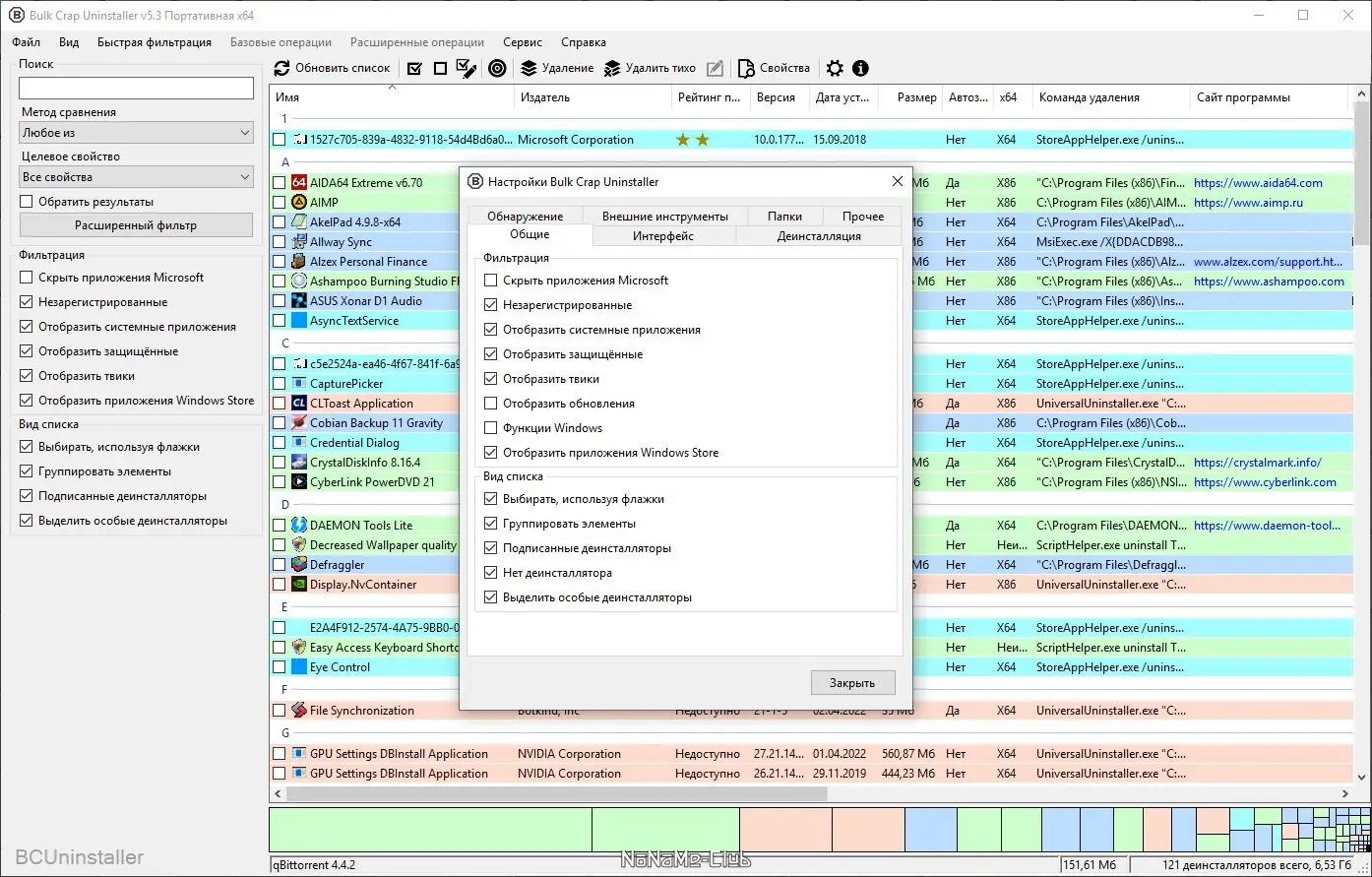
Task: Switch to the Деинсталляция tab
Action: (x=819, y=236)
